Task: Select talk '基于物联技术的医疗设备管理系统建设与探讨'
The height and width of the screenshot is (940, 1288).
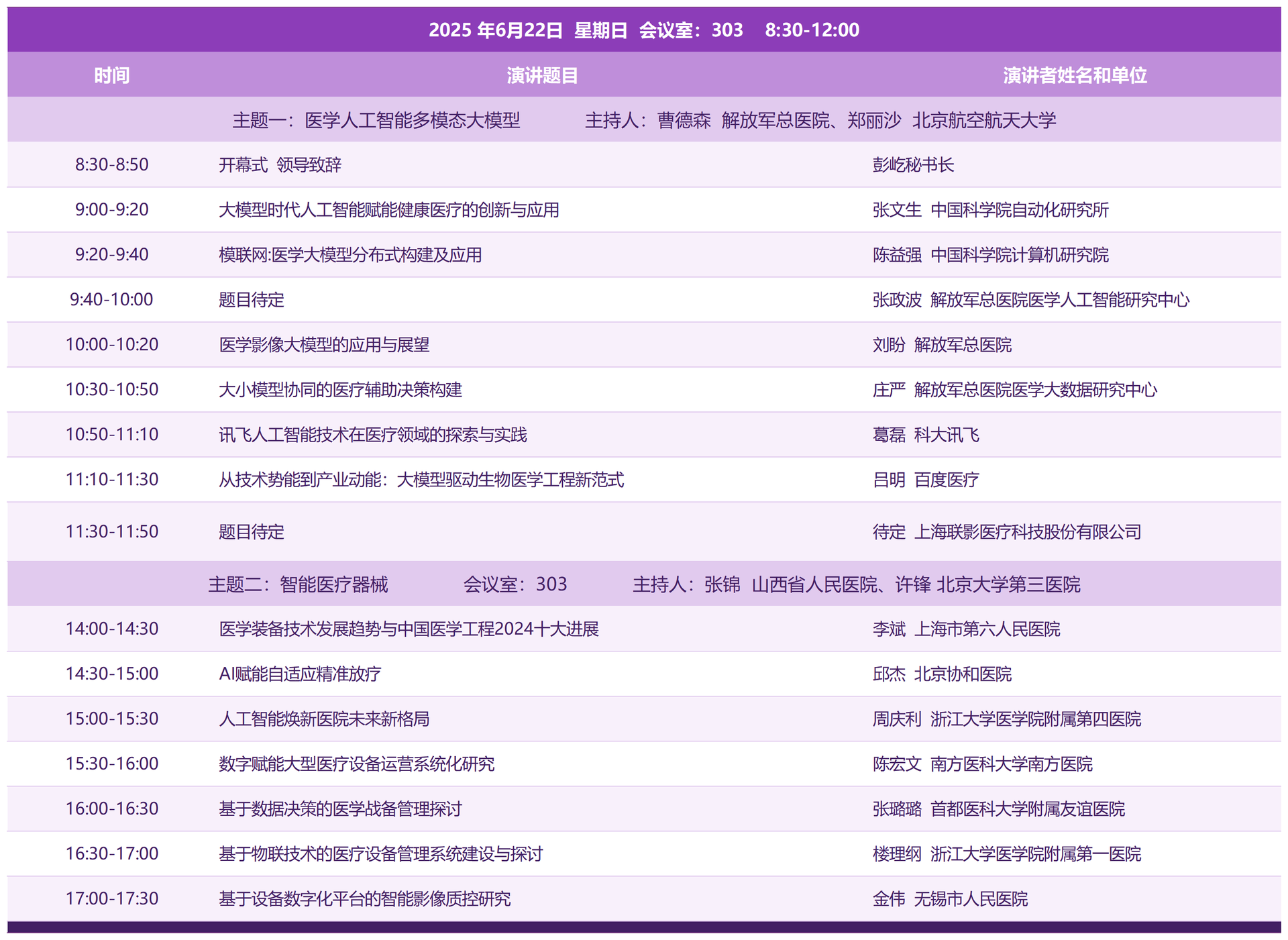Action: (x=381, y=854)
